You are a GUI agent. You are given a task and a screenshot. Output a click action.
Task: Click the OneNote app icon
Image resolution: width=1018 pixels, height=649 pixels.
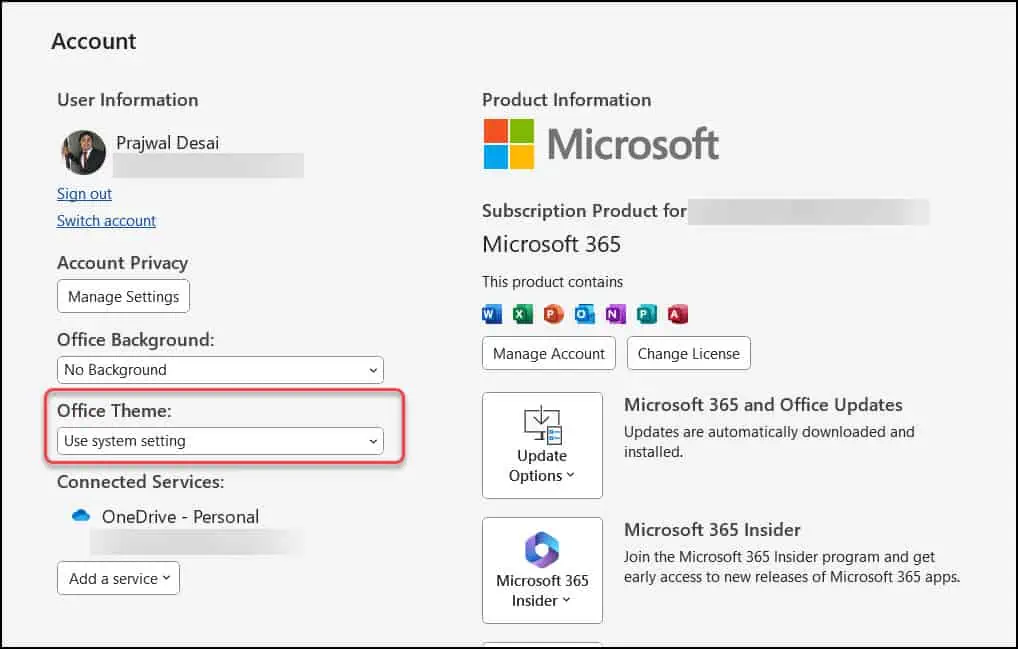(x=615, y=314)
